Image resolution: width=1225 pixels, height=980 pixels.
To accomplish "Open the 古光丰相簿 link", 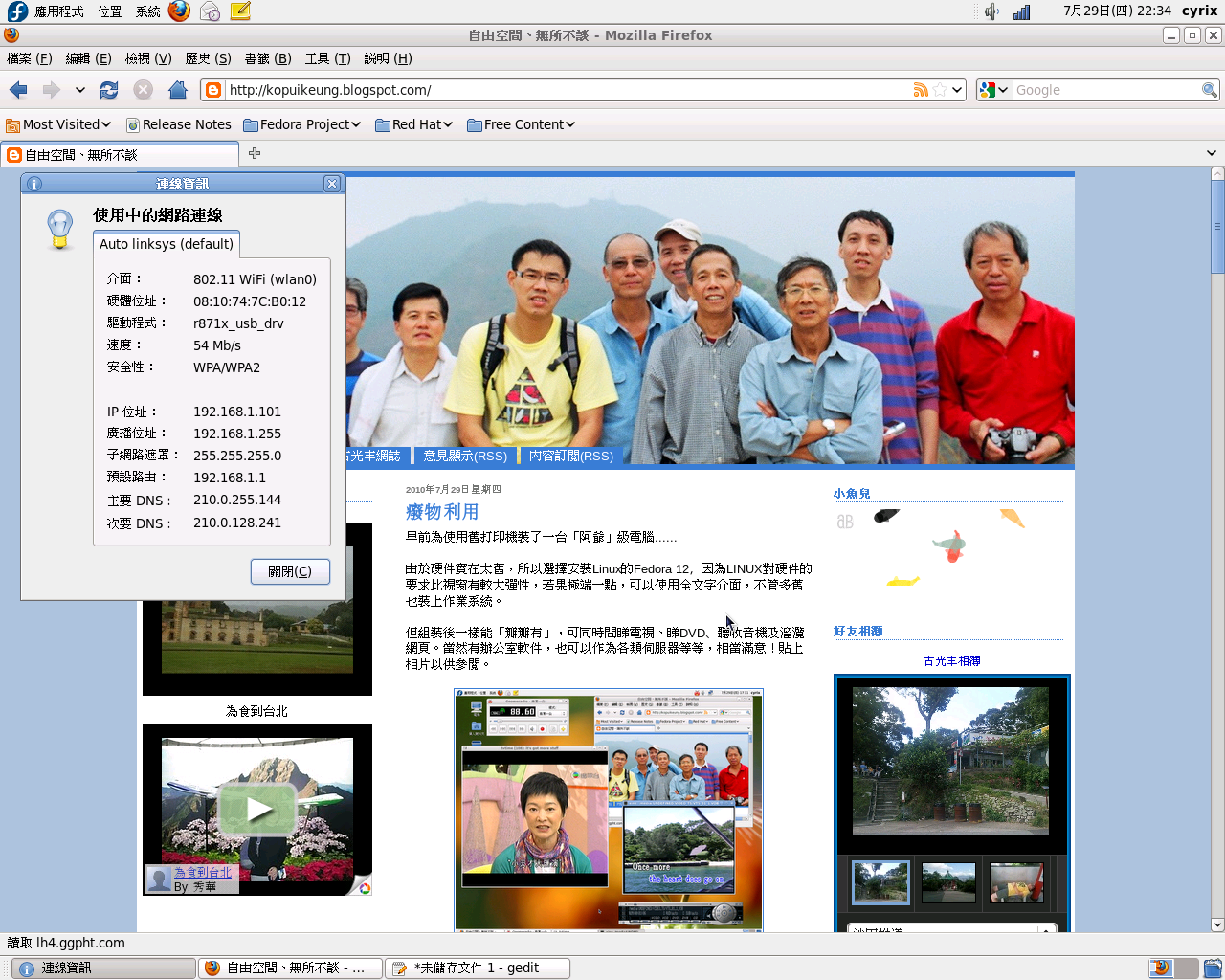I will [951, 661].
